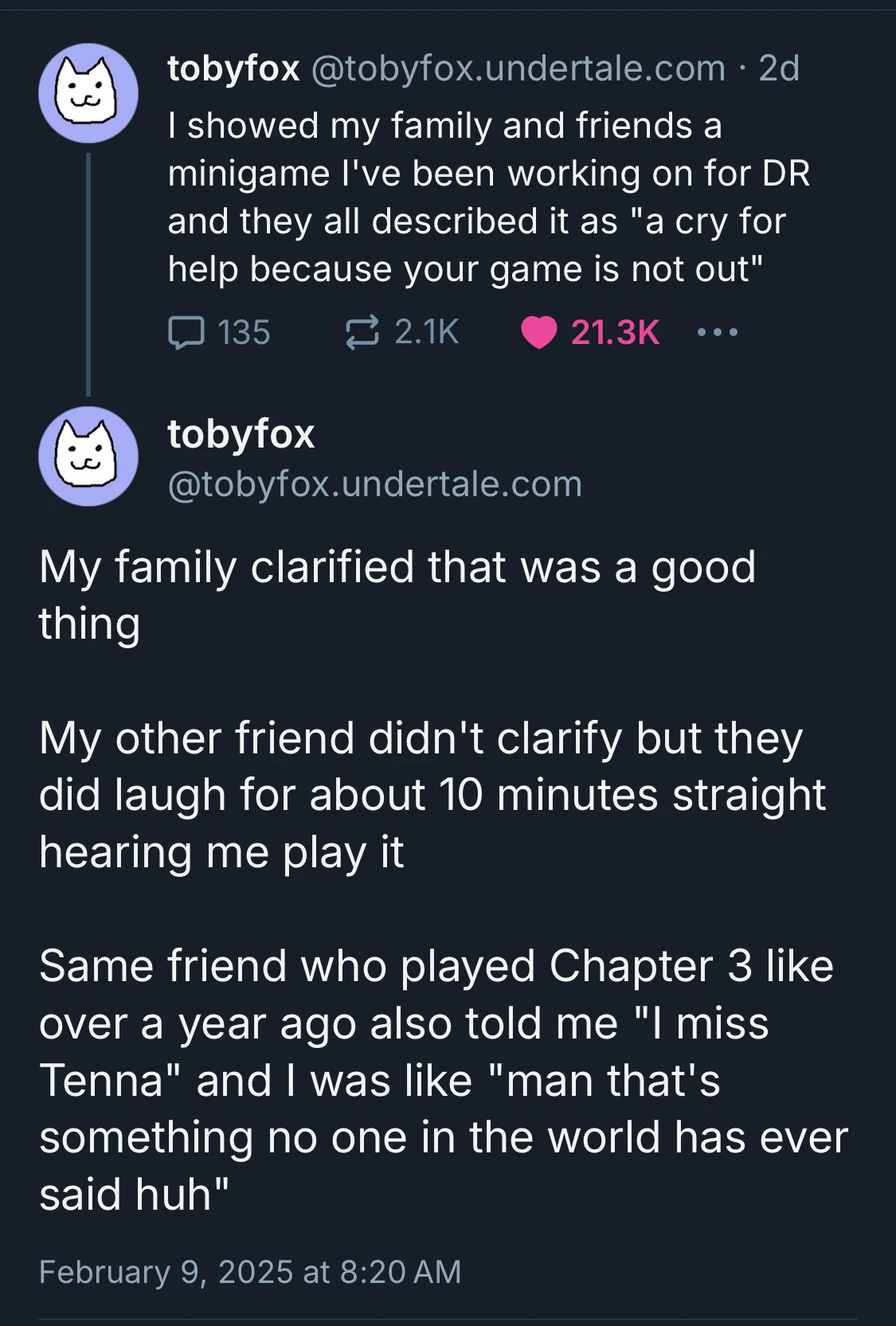Open tobyfox's profile from the username
896x1326 pixels.
tap(229, 70)
